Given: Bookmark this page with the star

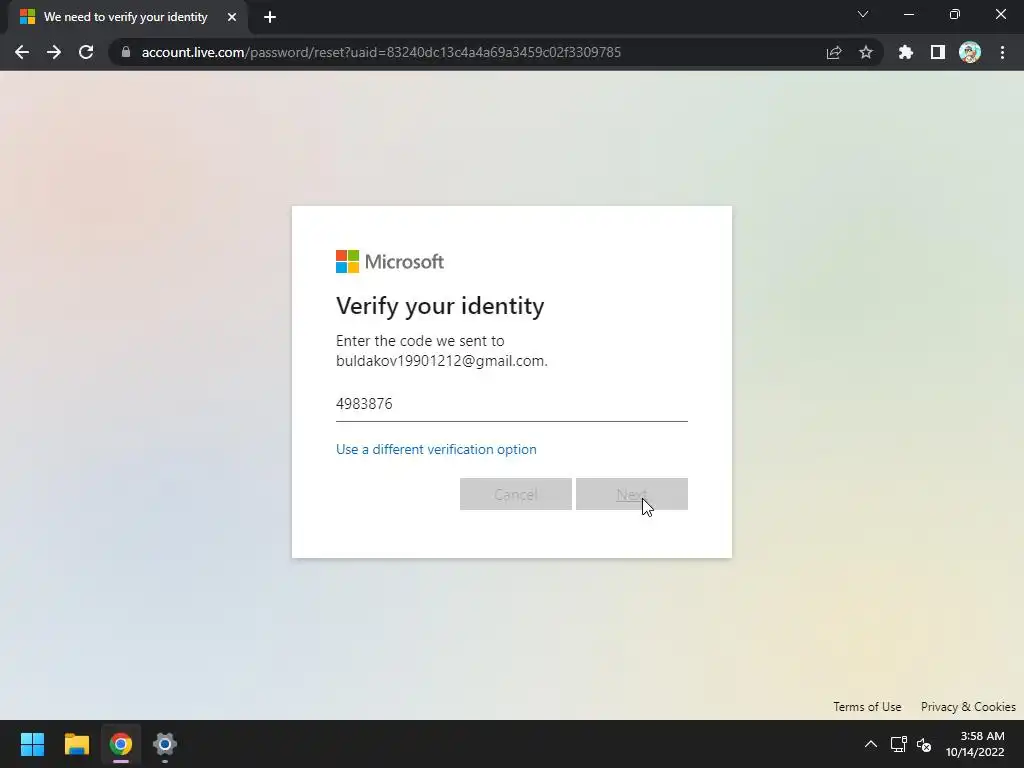Looking at the screenshot, I should pyautogui.click(x=866, y=52).
